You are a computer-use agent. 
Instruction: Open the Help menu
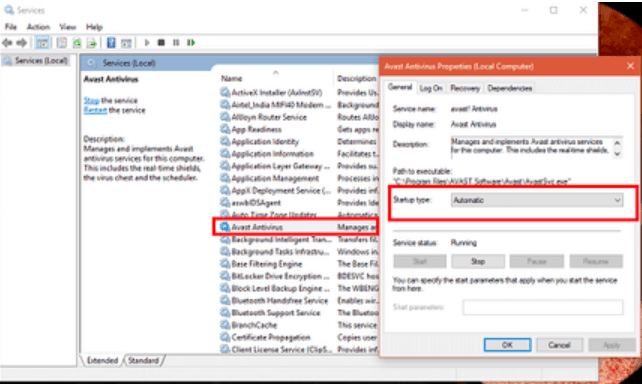point(94,27)
